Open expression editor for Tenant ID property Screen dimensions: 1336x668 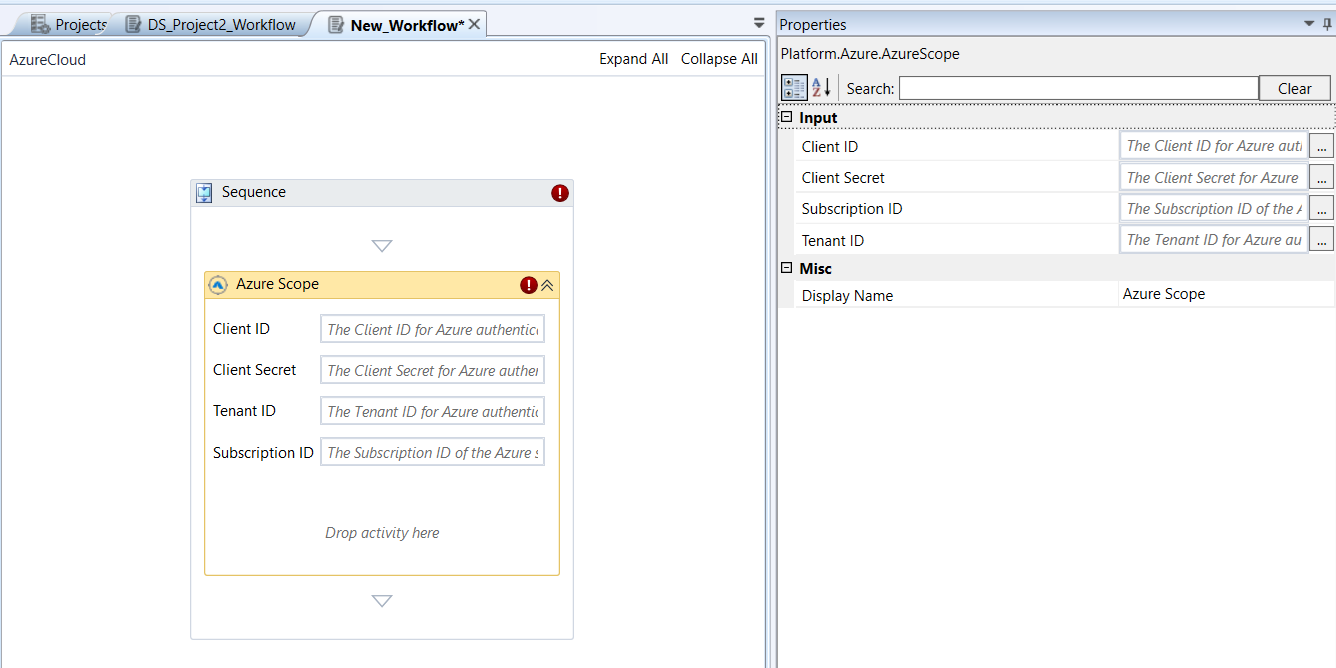point(1322,239)
